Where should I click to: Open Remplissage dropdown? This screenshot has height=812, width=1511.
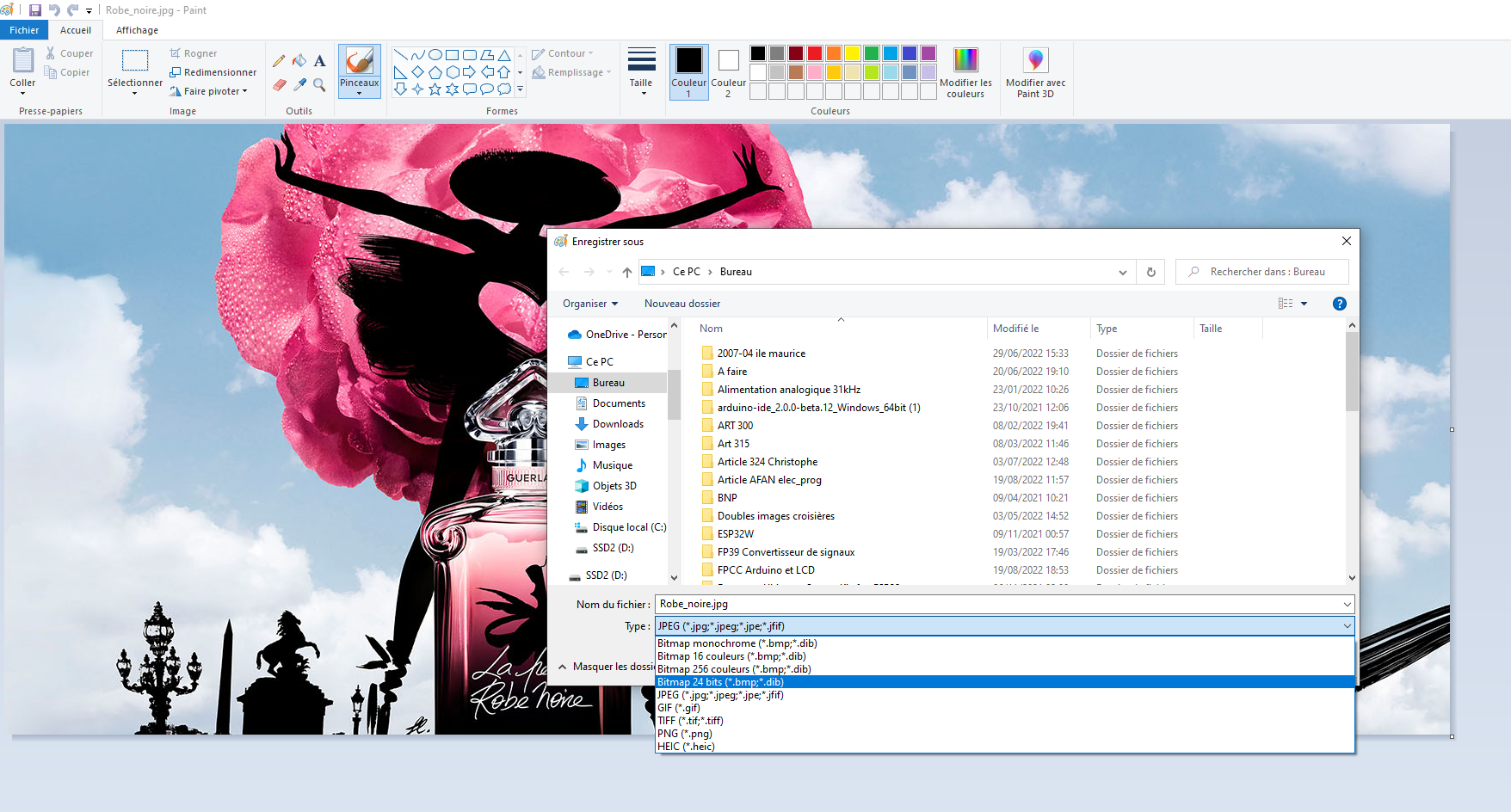coord(571,72)
